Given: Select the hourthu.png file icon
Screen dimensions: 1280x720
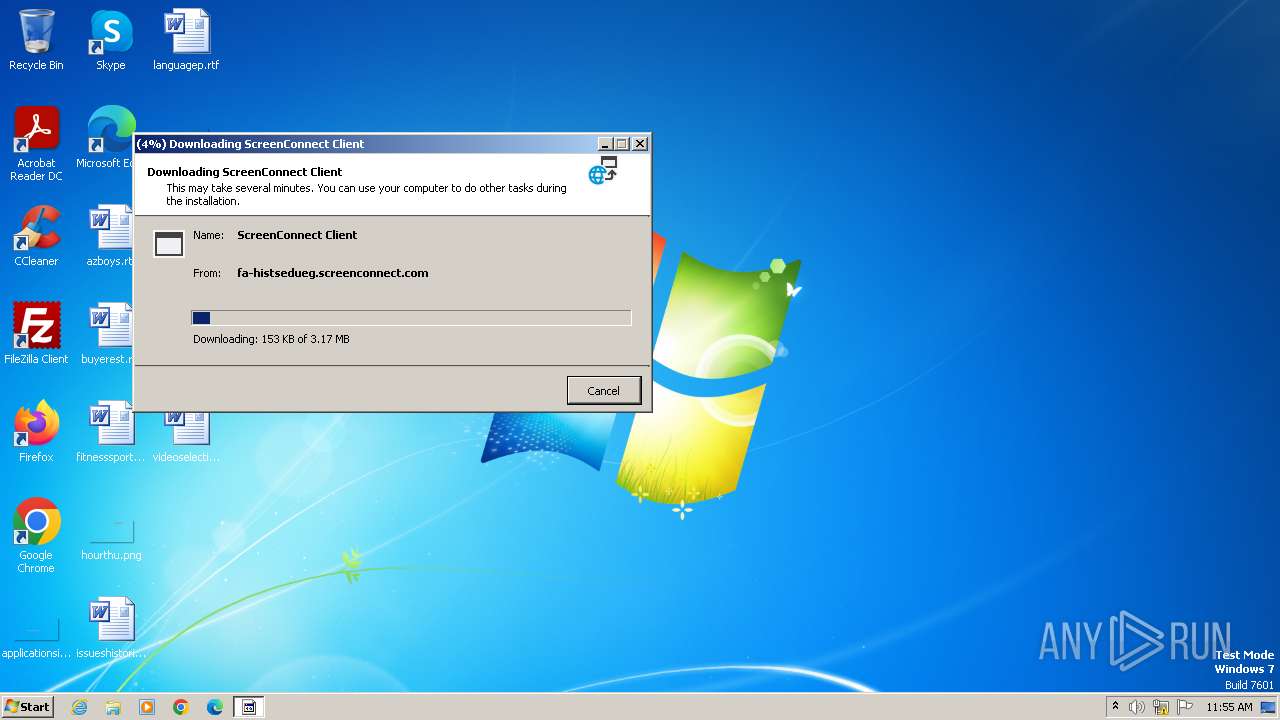Looking at the screenshot, I should 111,539.
